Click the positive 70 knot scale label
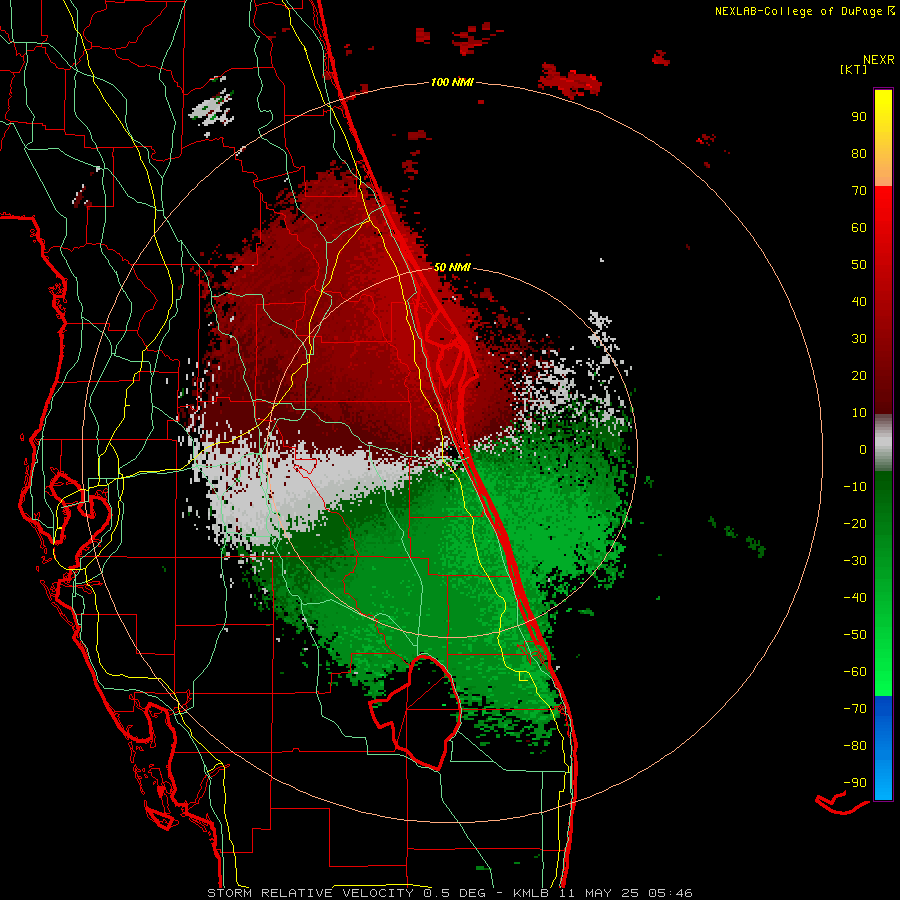This screenshot has width=900, height=900. (859, 191)
